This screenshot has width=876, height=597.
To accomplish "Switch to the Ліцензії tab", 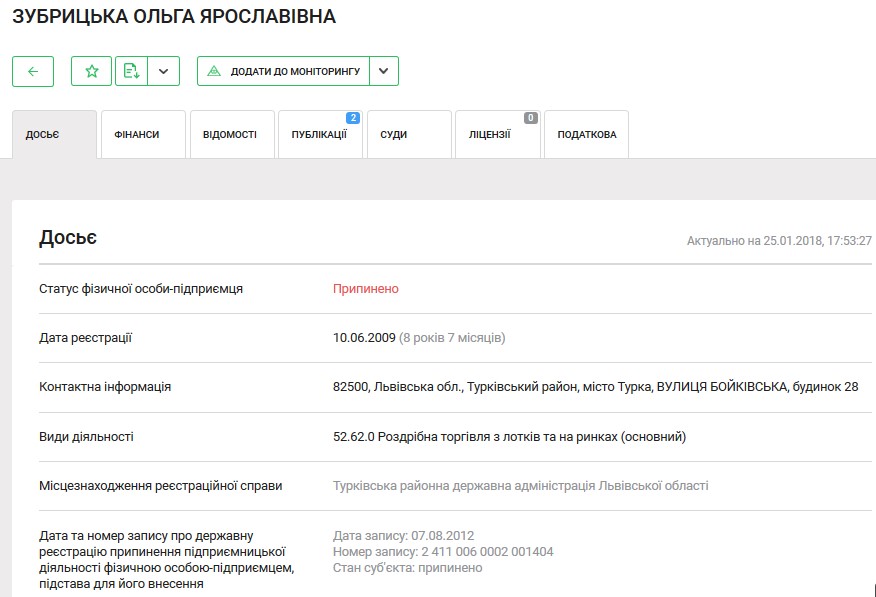I will [x=489, y=135].
